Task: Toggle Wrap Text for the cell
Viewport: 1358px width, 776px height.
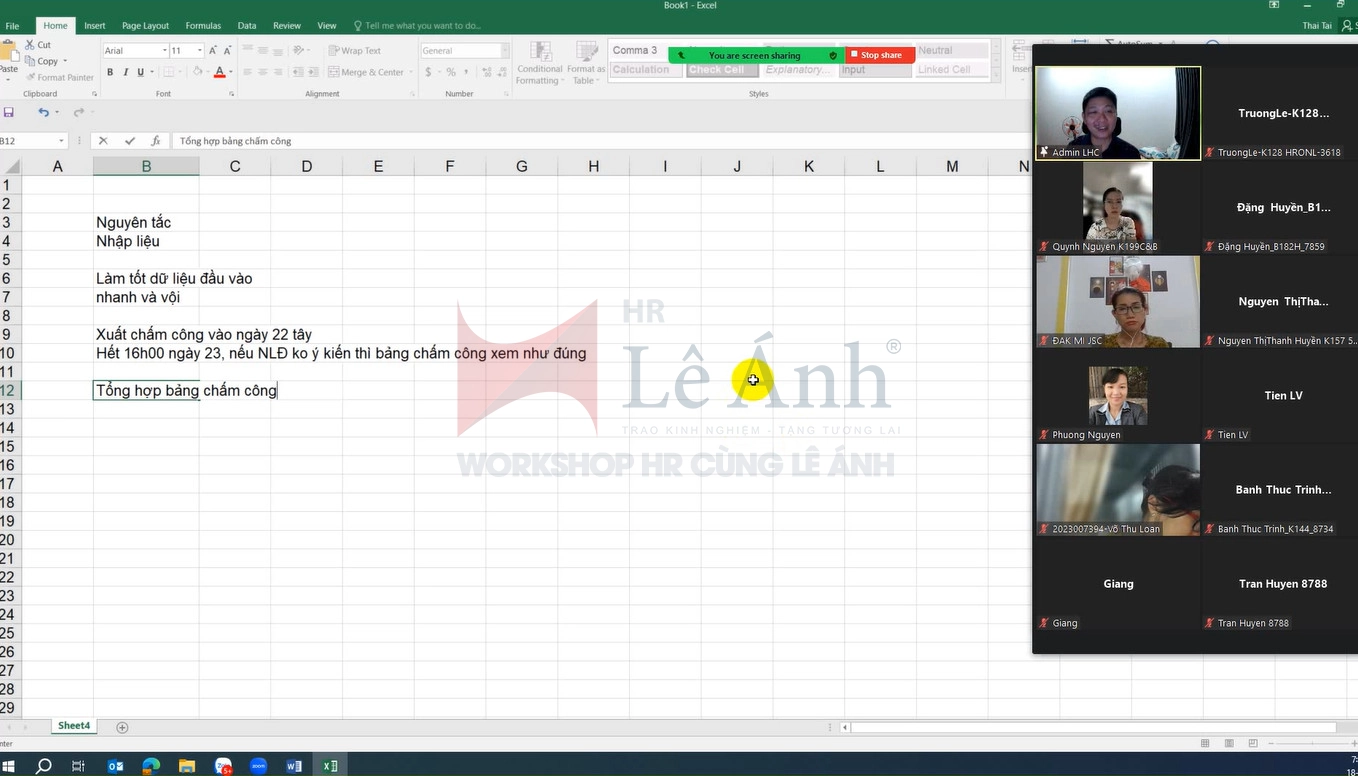Action: pos(355,50)
